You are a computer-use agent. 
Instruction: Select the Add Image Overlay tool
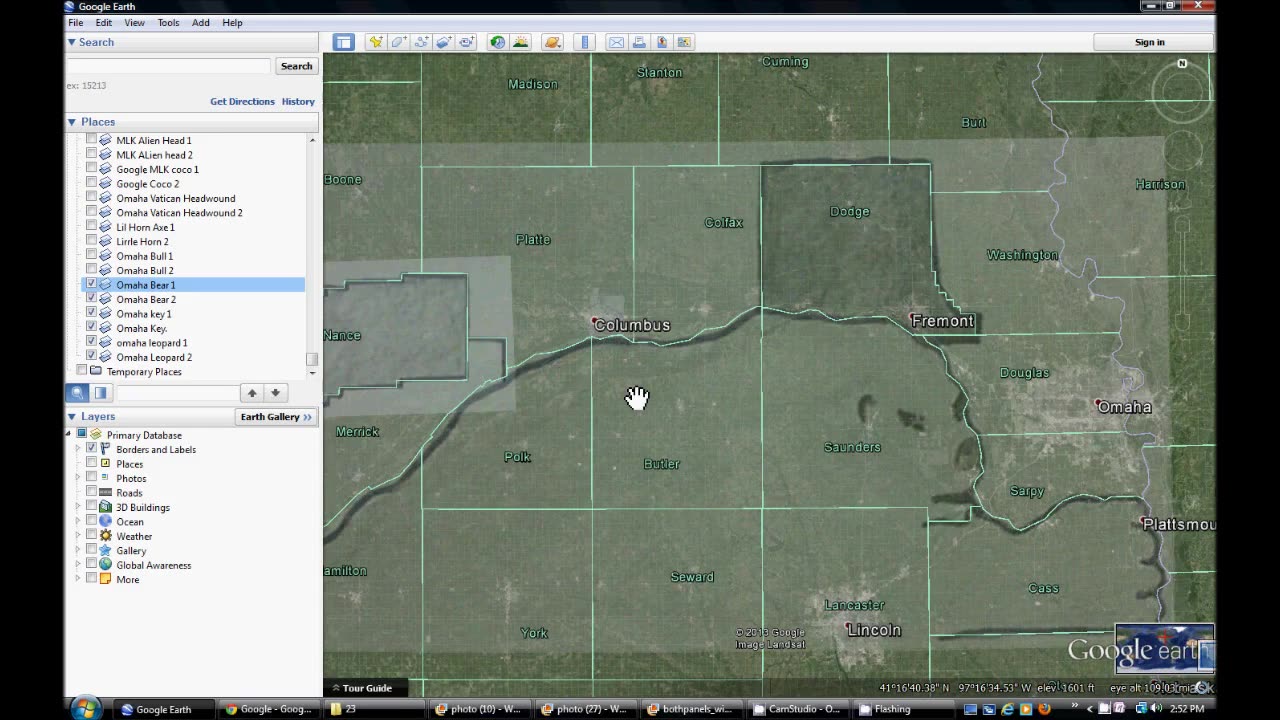(x=444, y=42)
